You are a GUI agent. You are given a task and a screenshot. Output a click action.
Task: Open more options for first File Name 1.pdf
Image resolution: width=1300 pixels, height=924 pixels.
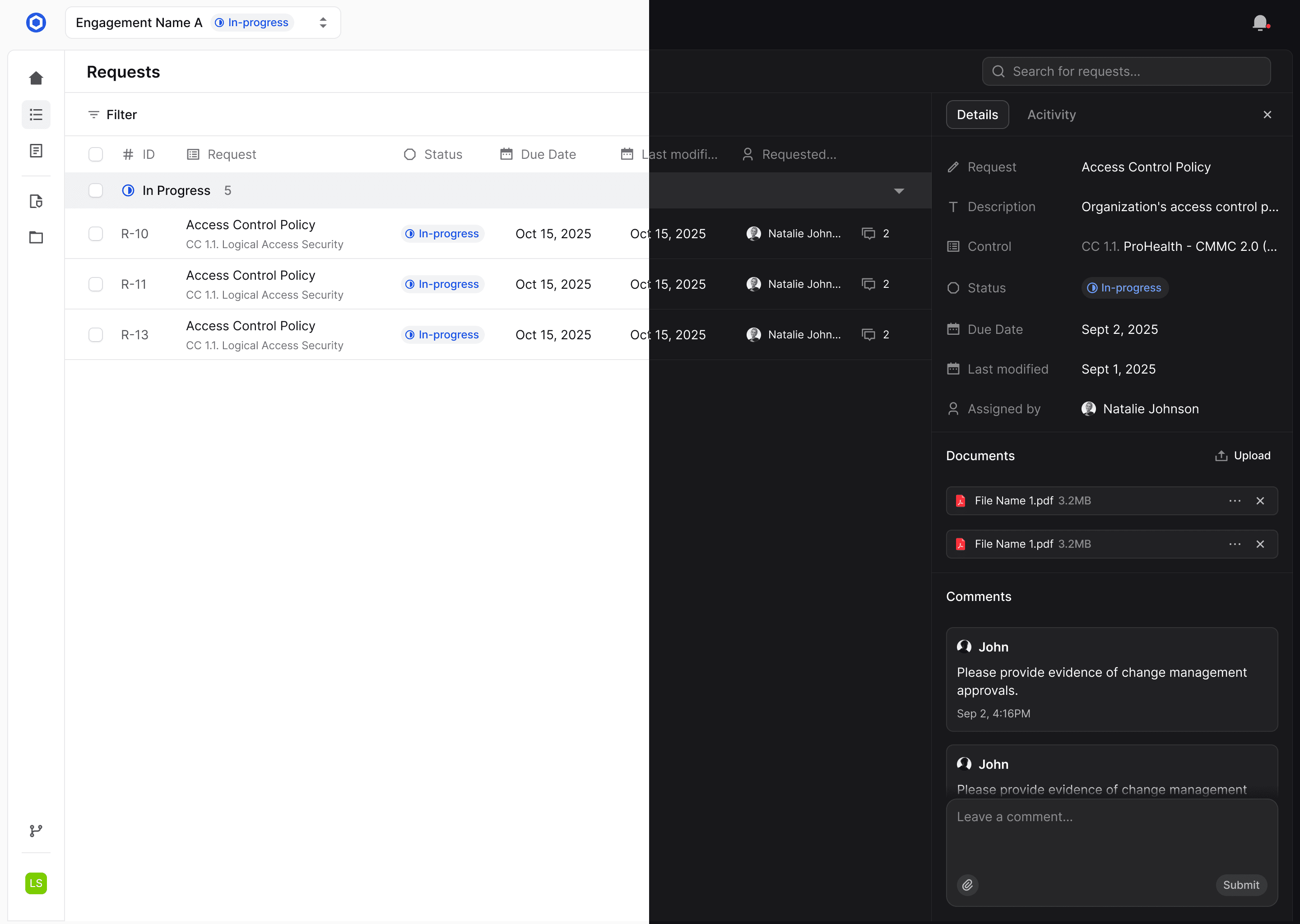tap(1235, 501)
